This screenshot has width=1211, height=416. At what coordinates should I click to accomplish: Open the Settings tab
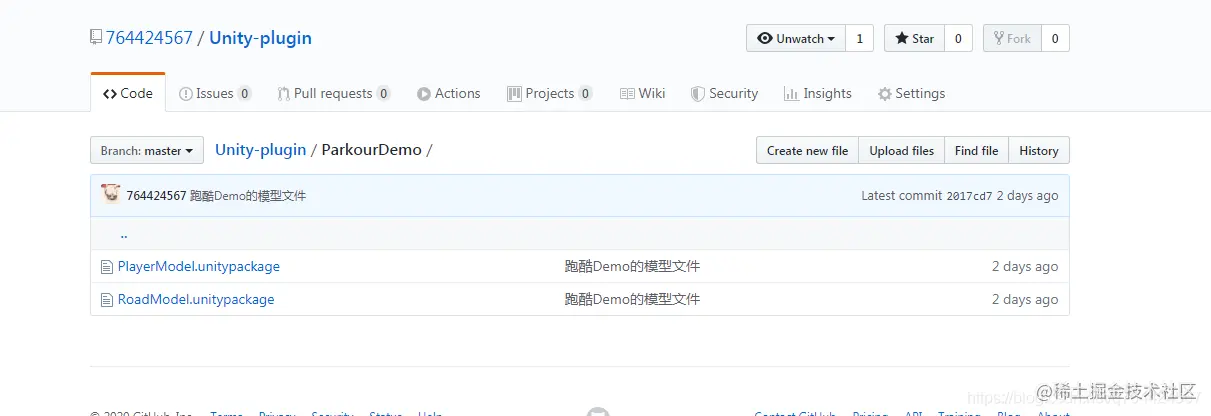pyautogui.click(x=911, y=93)
